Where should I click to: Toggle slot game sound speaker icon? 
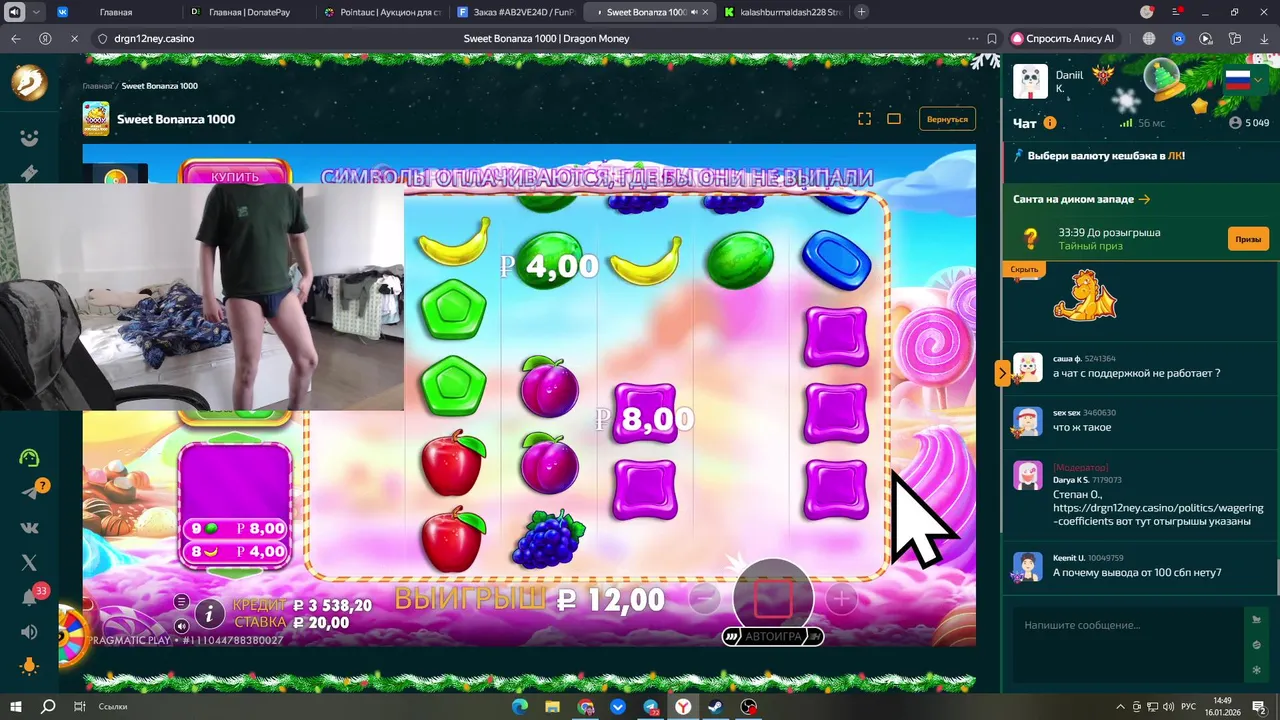click(181, 626)
